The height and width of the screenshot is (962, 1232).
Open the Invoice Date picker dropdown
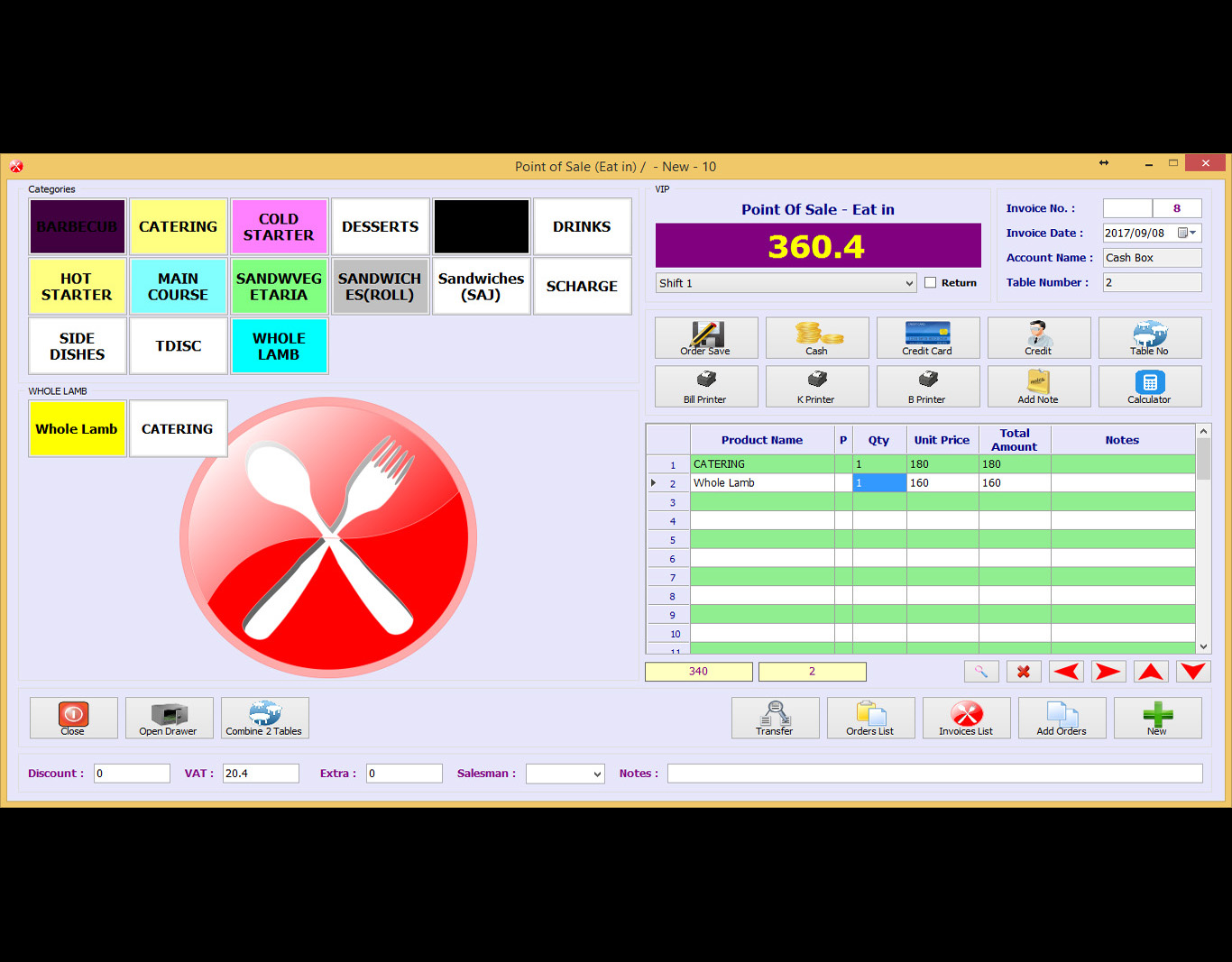pyautogui.click(x=1192, y=233)
